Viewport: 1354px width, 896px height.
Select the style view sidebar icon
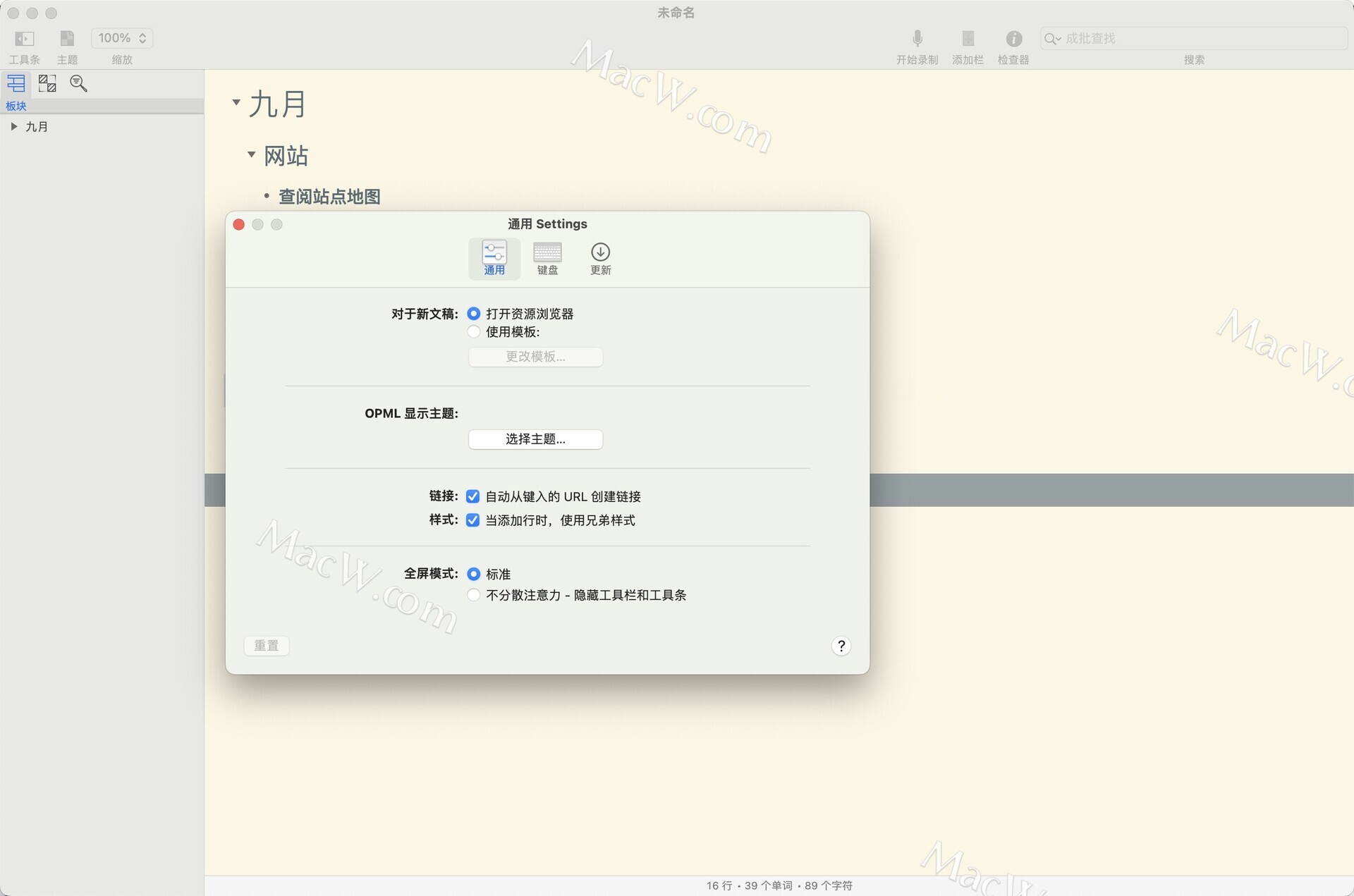47,83
